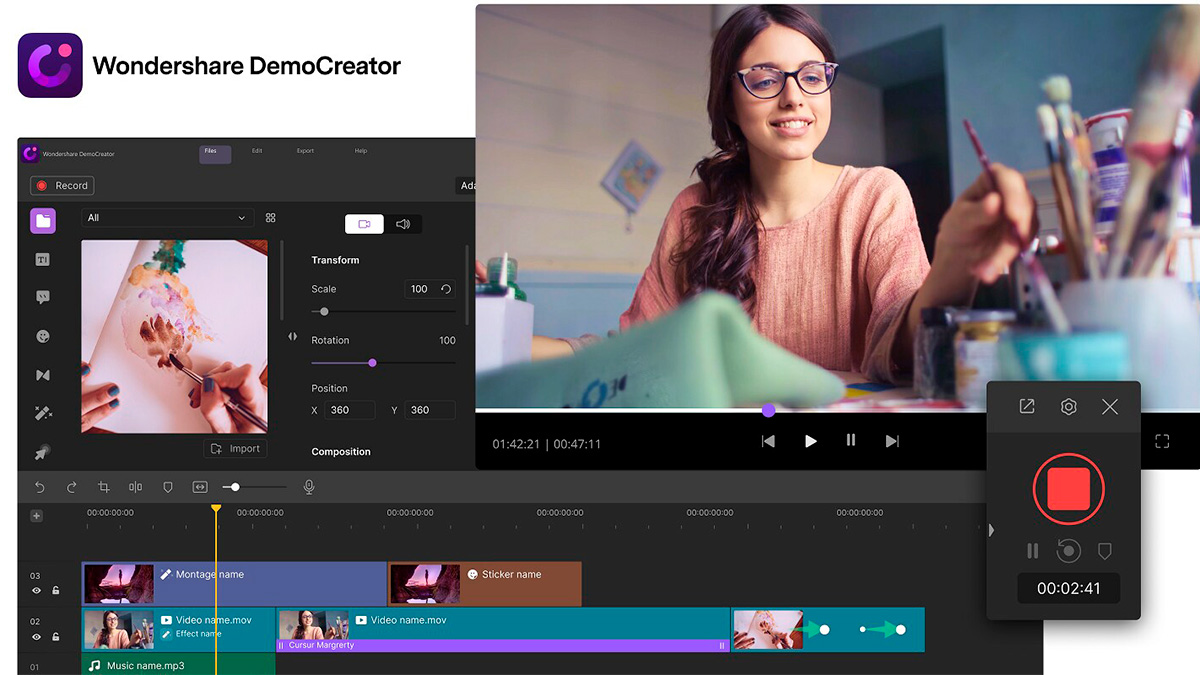Collapse the properties panel with the chevron

293,338
